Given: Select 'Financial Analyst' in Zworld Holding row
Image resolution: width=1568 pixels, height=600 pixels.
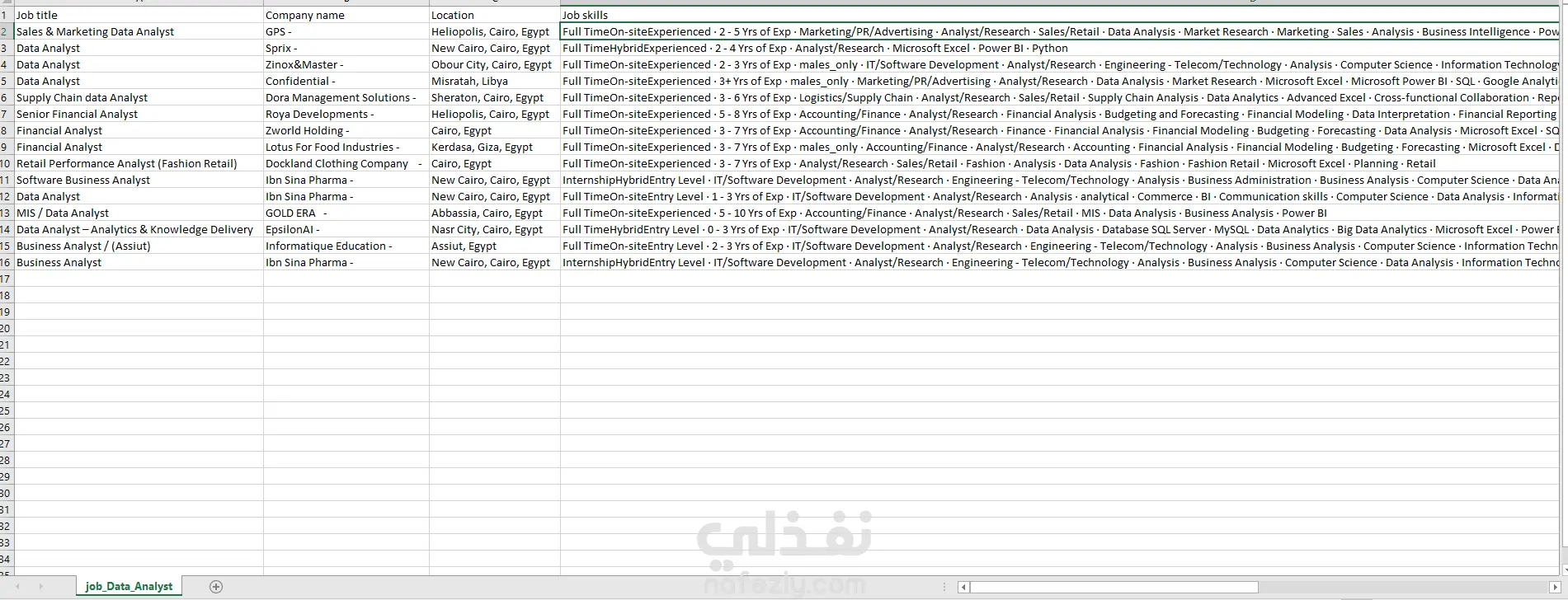Looking at the screenshot, I should [x=139, y=130].
